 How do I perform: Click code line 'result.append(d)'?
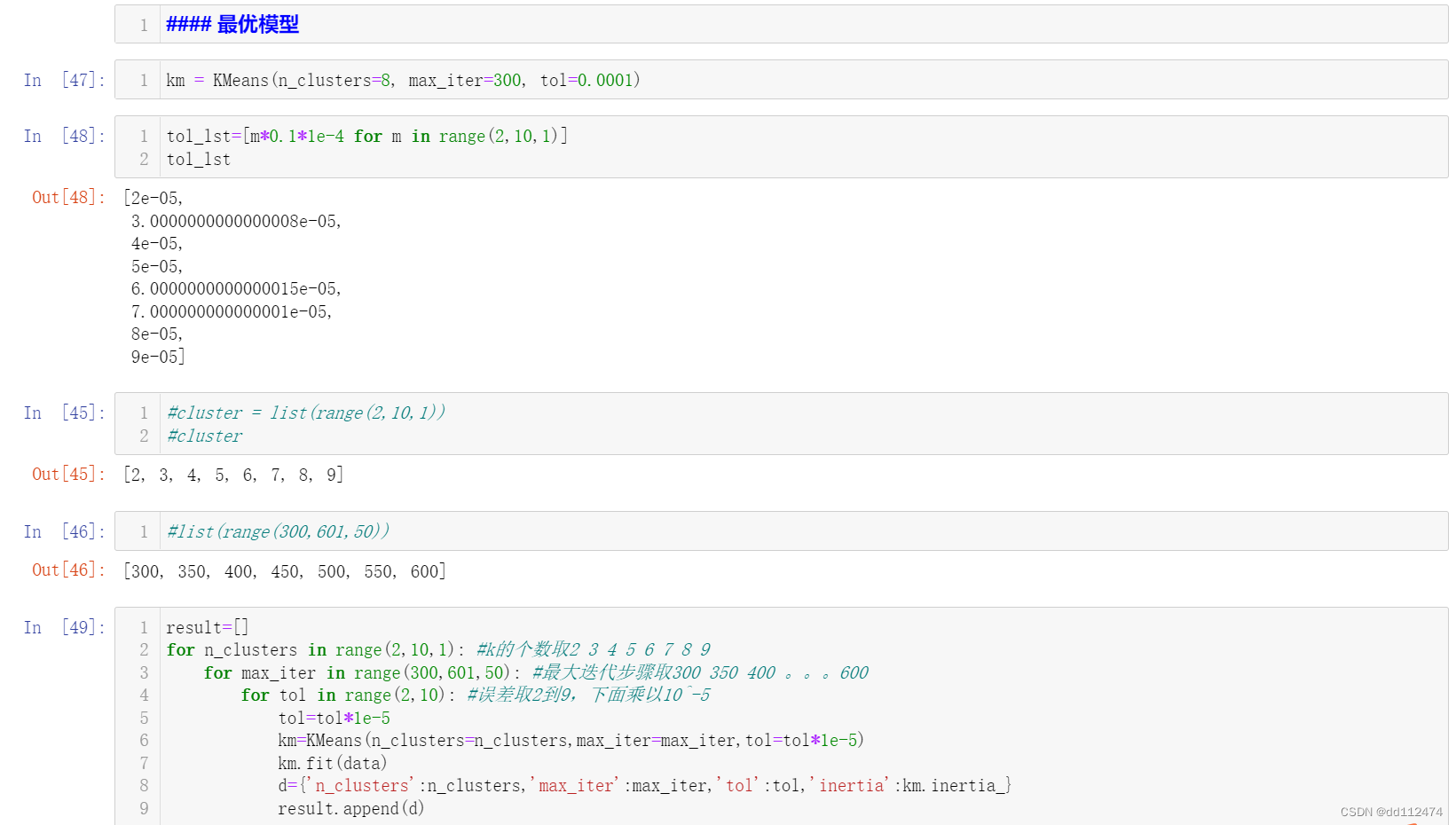point(351,809)
